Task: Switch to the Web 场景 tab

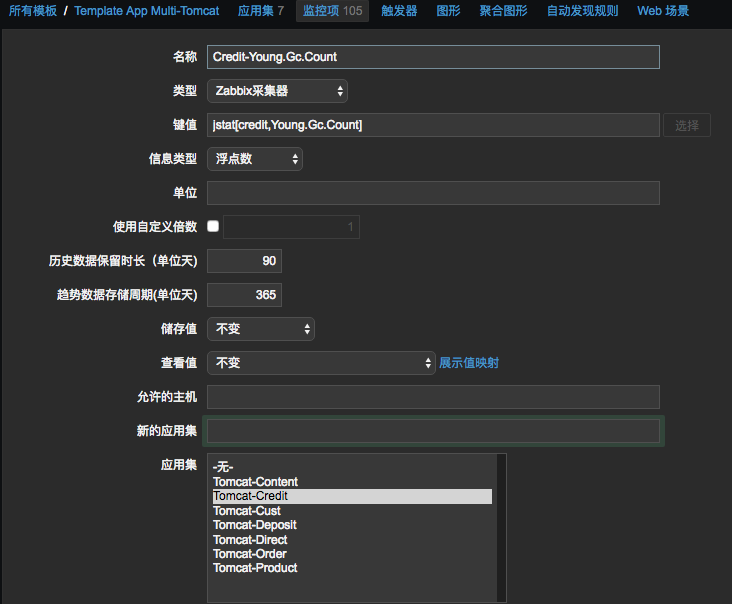Action: (663, 11)
